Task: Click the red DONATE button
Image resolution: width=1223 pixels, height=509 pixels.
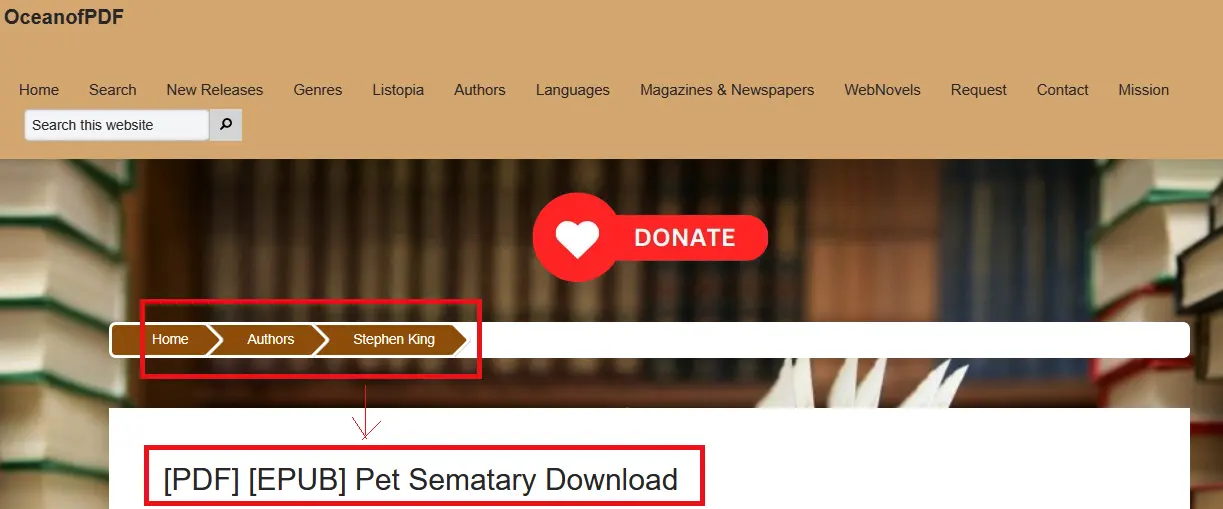Action: 650,238
